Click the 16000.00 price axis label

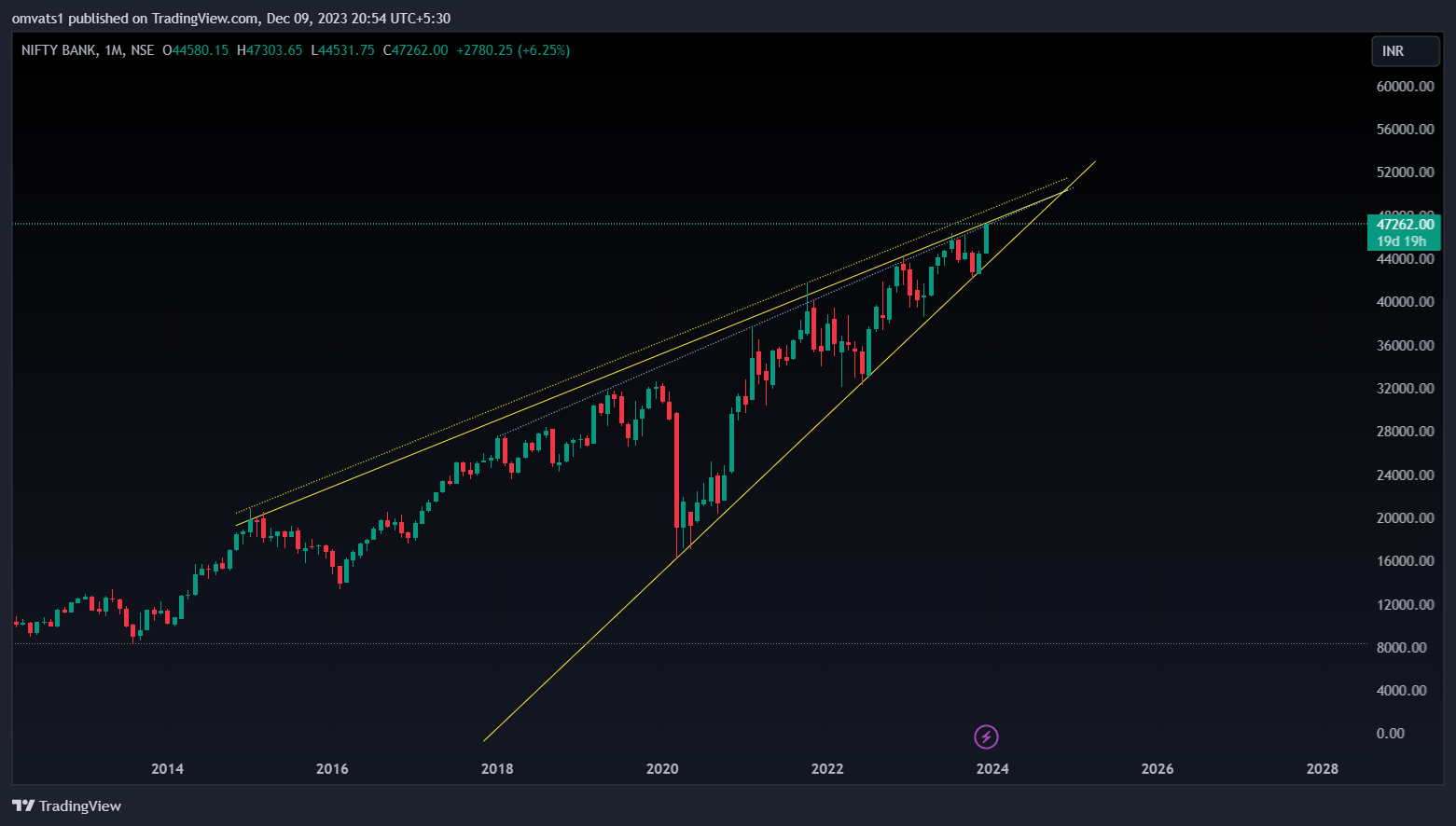(x=1405, y=561)
